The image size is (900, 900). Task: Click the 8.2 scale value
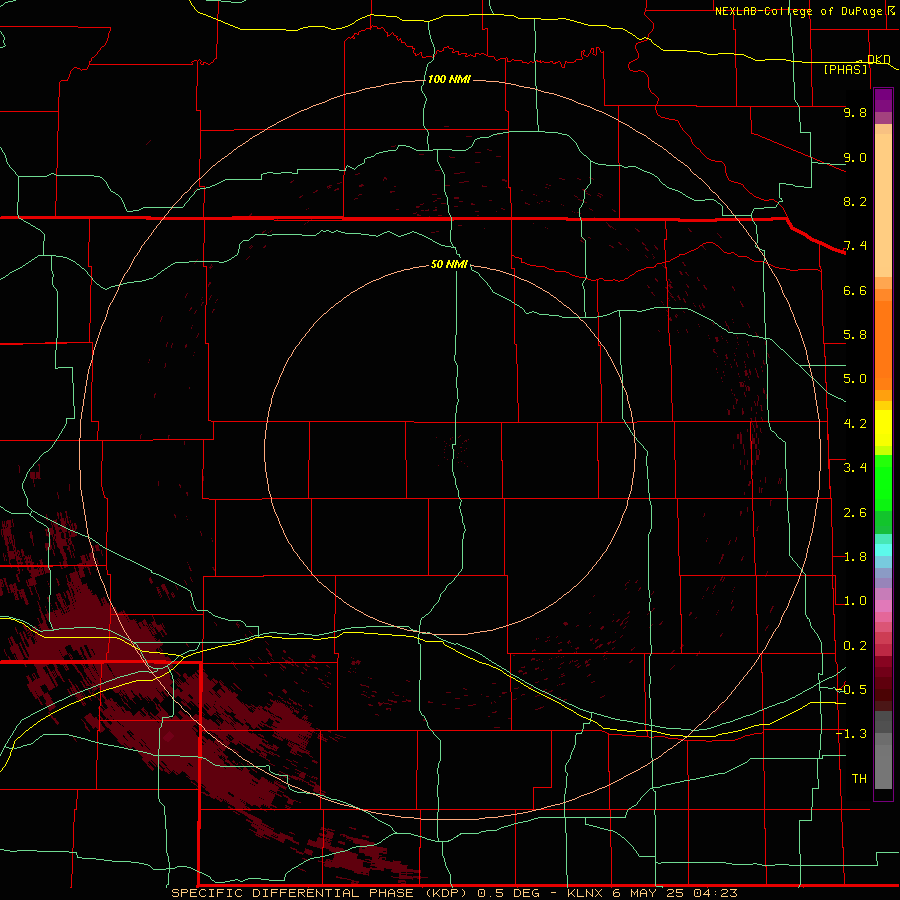point(855,201)
